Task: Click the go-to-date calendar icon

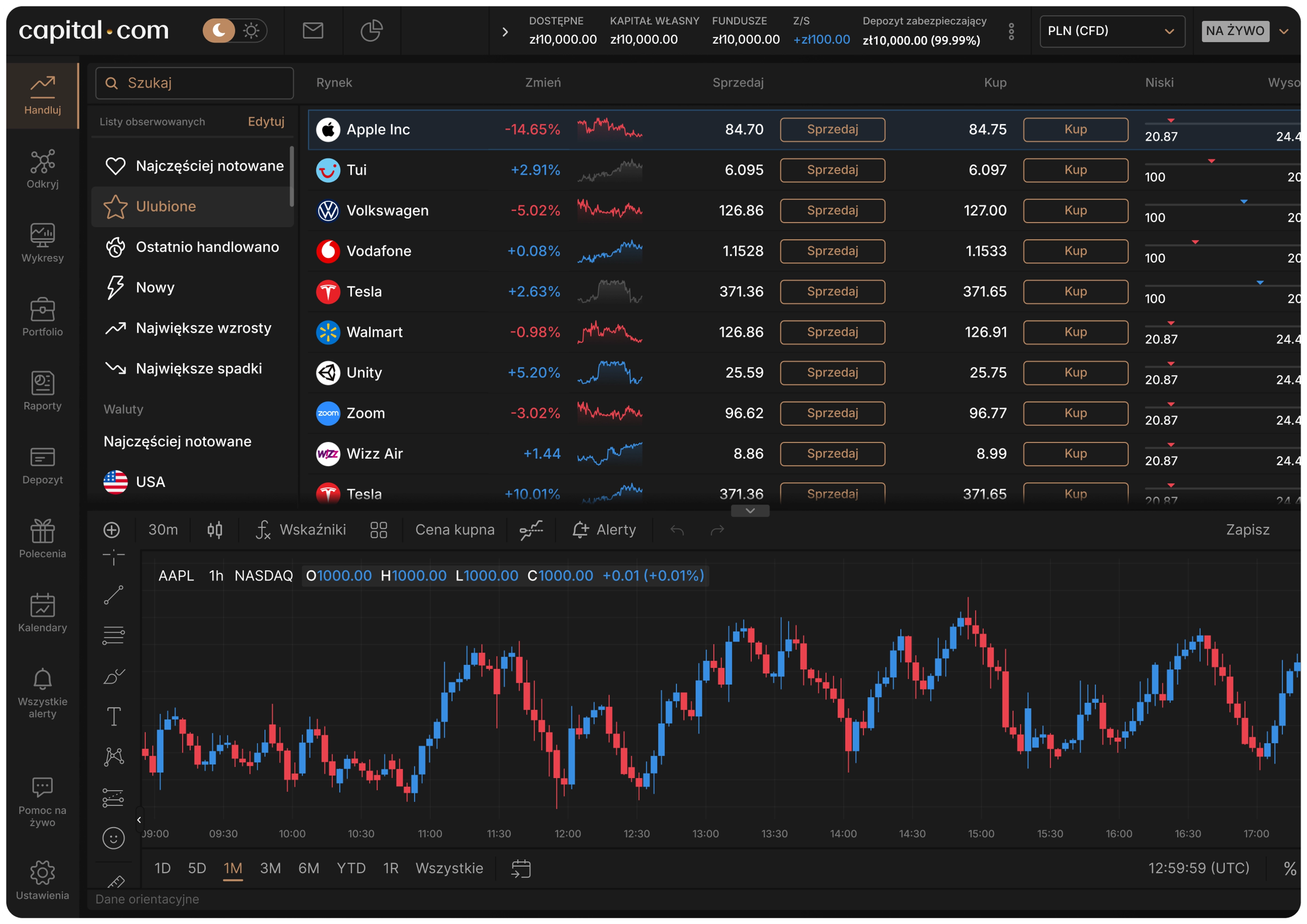Action: [x=521, y=869]
